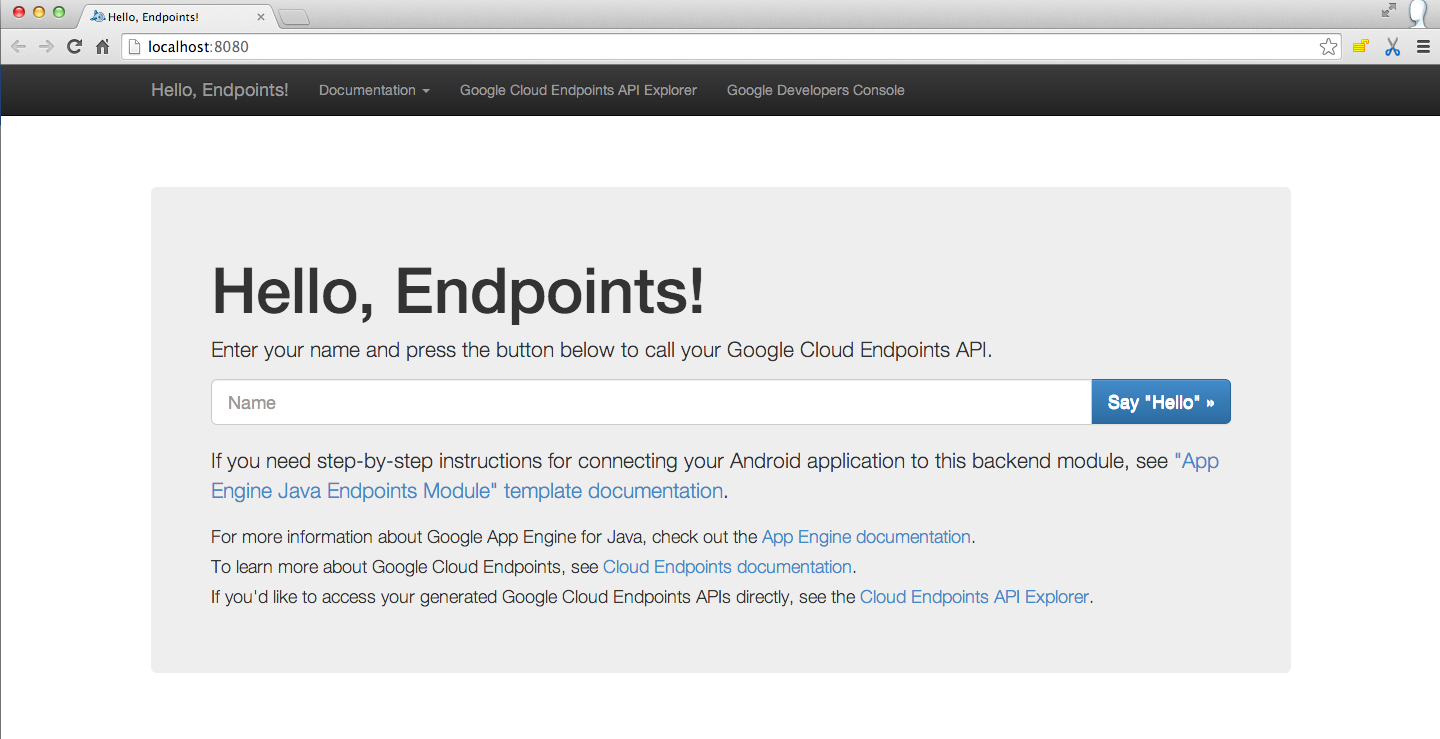
Task: Follow the Cloud Endpoints API Explorer link
Action: point(974,597)
